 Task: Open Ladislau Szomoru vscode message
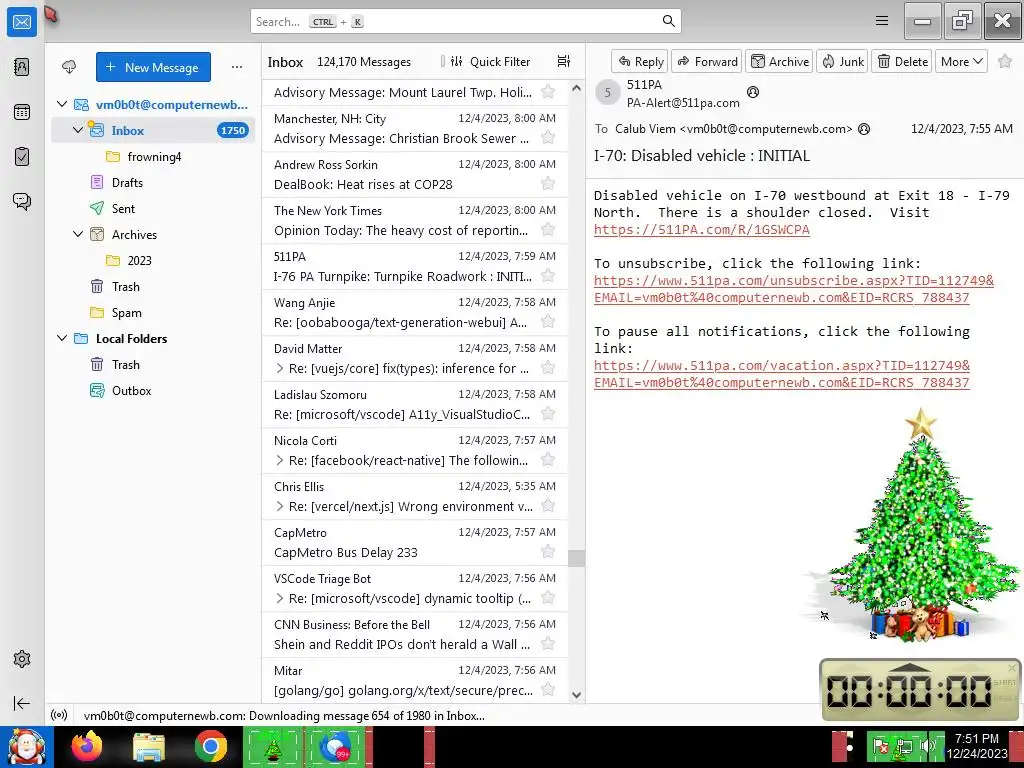click(415, 404)
